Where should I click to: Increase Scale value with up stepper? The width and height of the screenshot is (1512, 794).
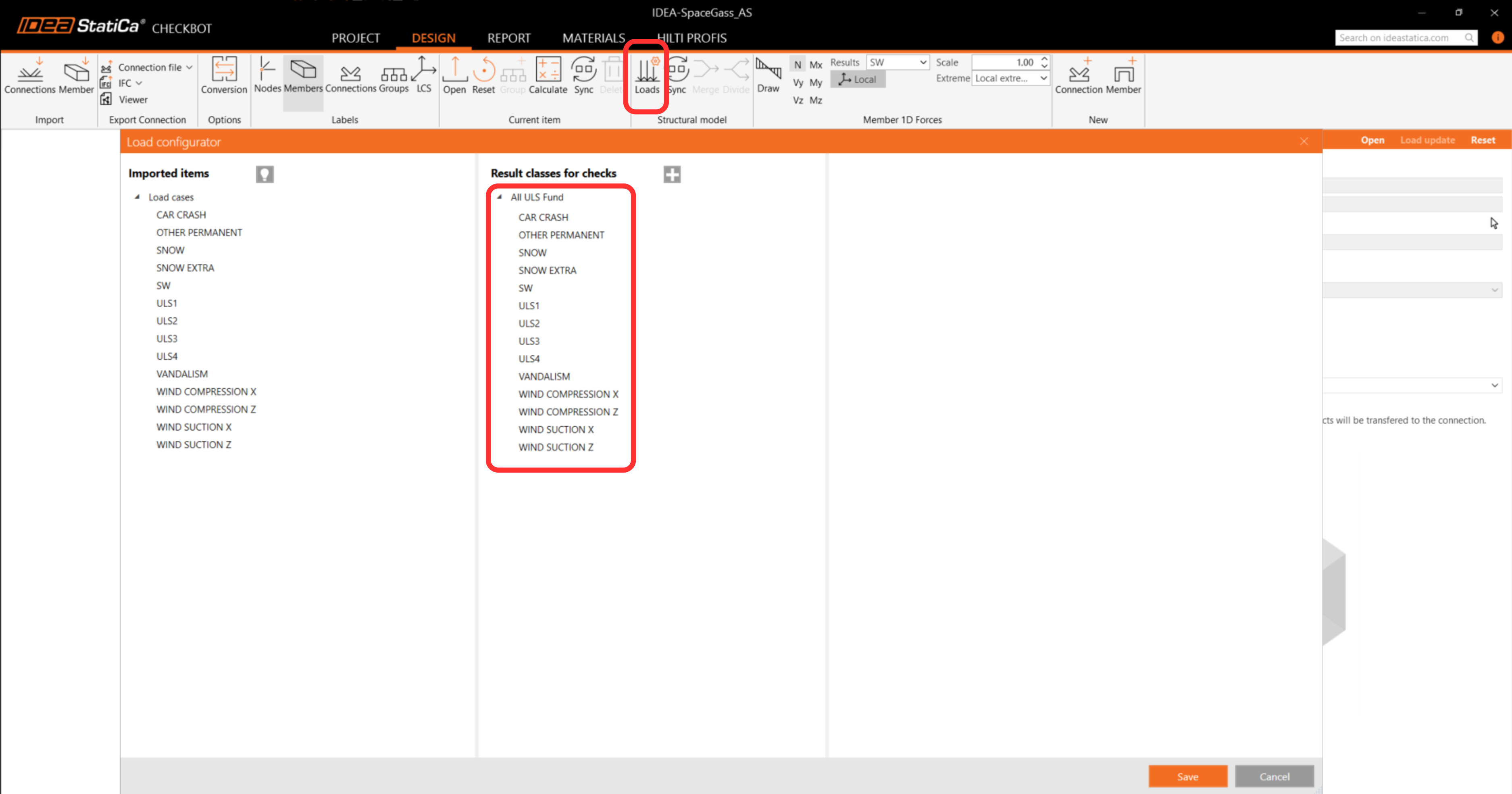[x=1044, y=59]
